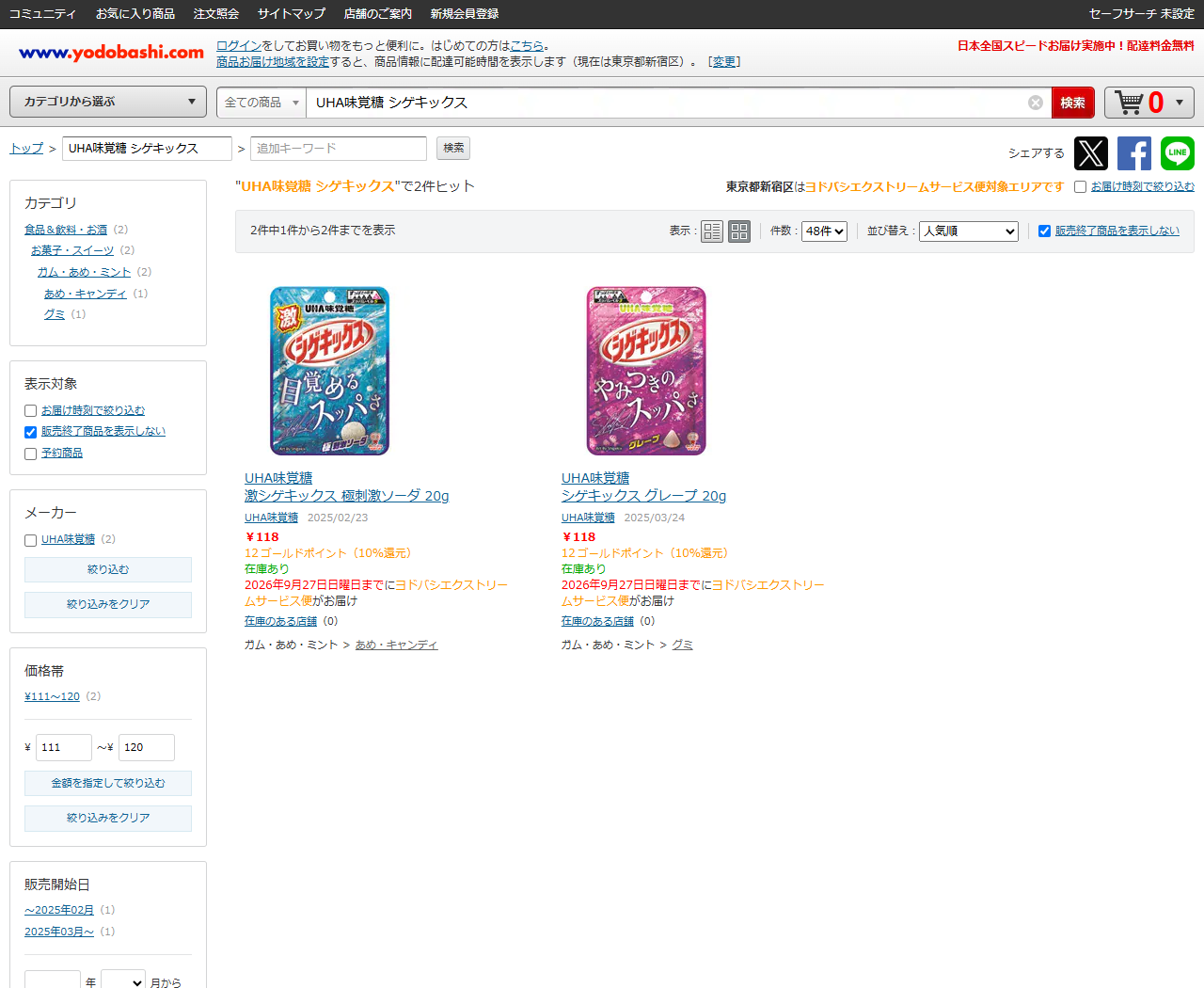Click maker 絞り込みをクリア button
1204x988 pixels.
tap(108, 604)
